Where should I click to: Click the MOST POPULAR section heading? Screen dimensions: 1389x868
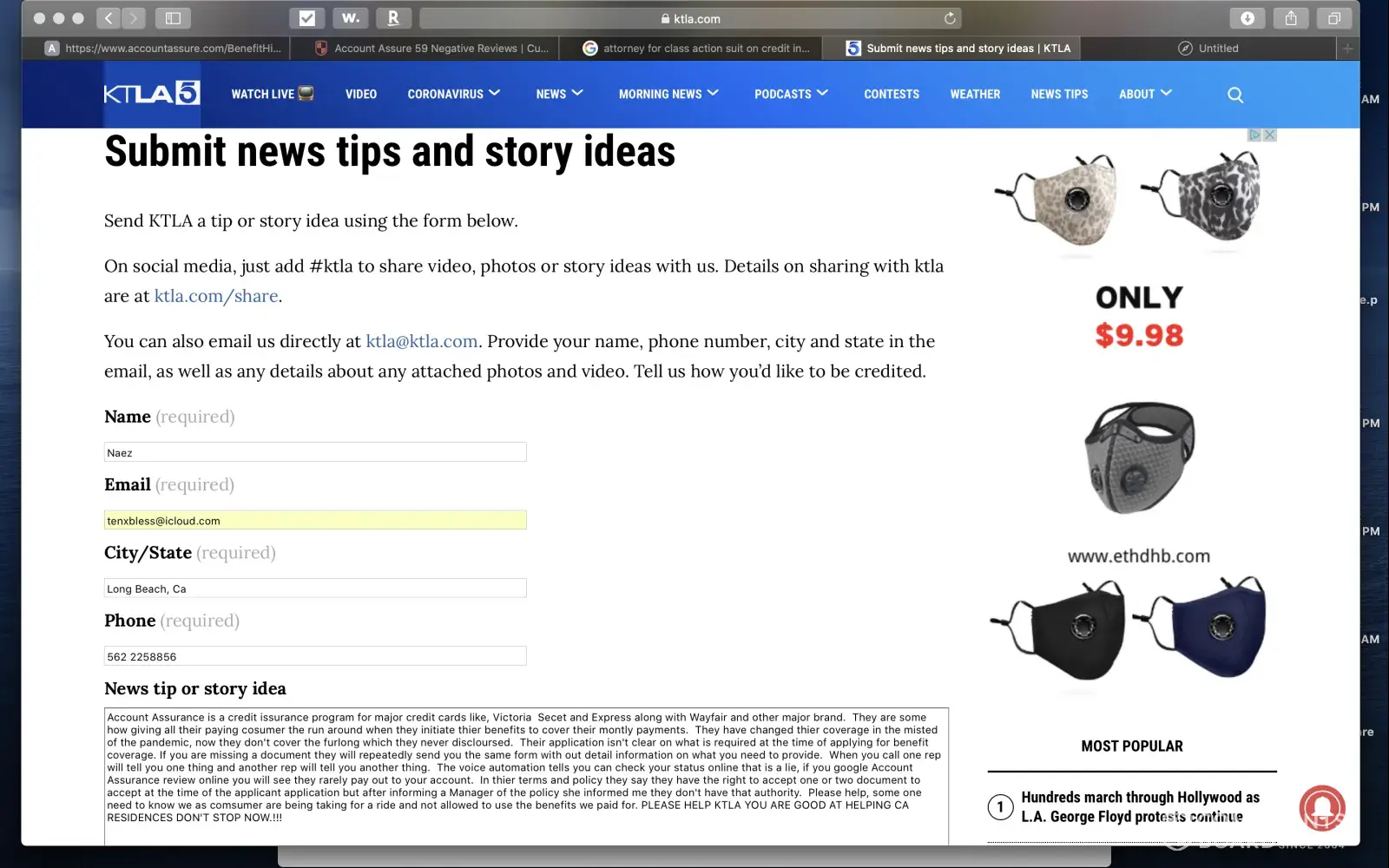[1132, 746]
